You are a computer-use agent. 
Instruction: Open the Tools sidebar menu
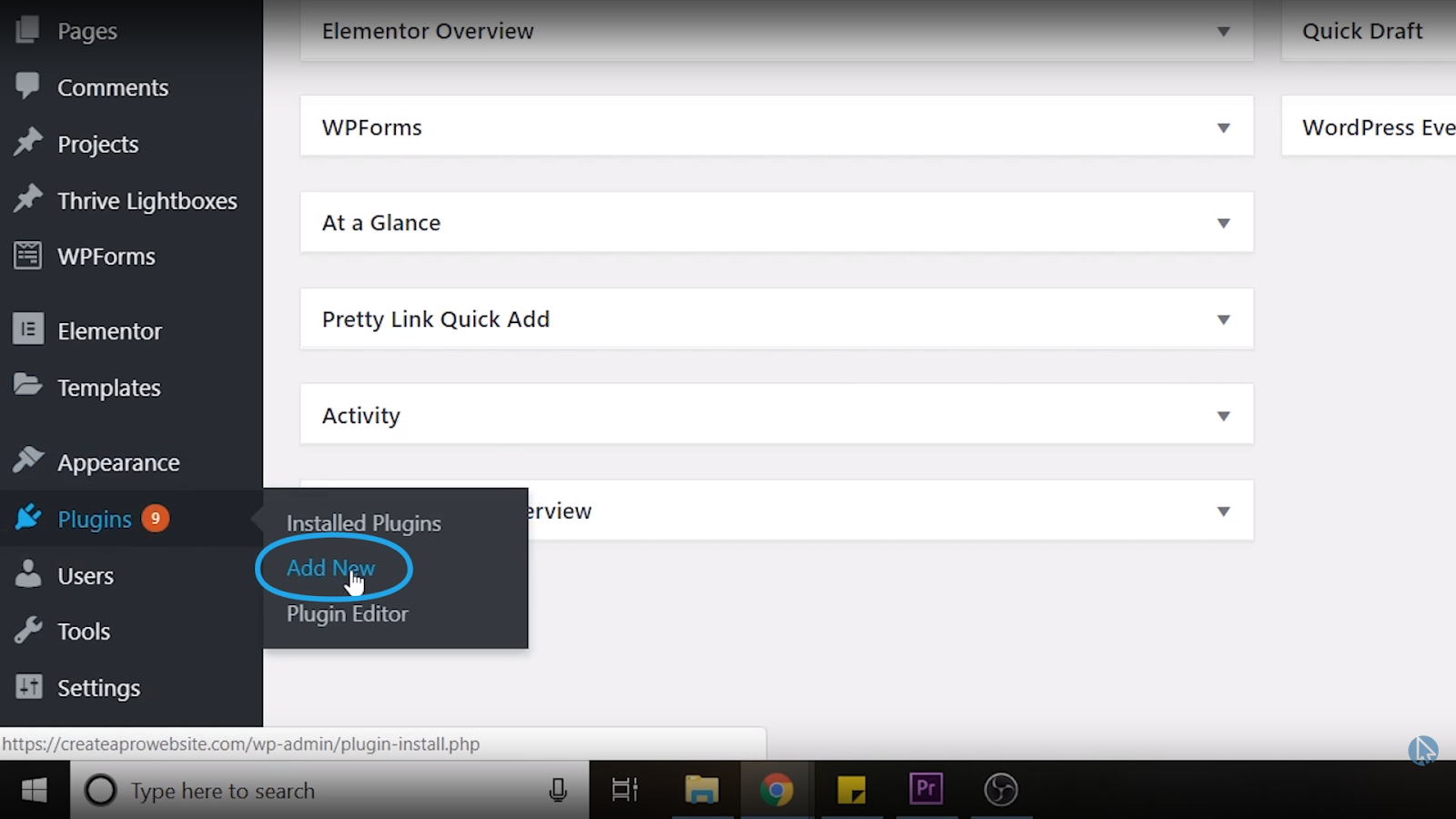pos(84,632)
